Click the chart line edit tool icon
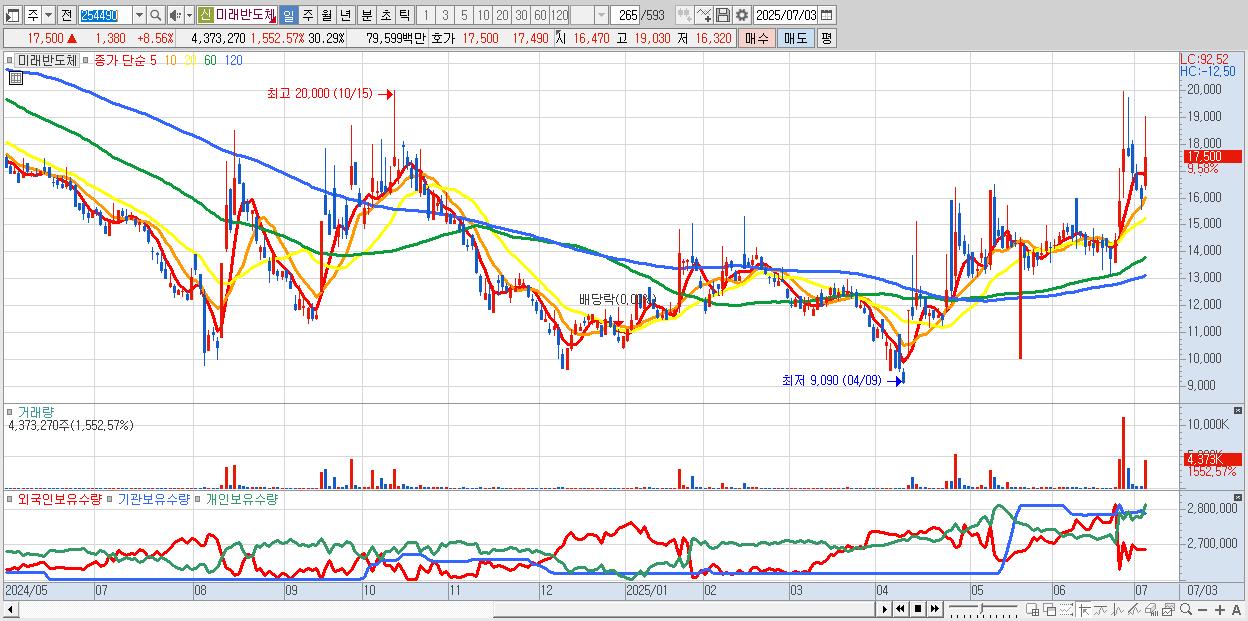Viewport: 1248px width, 621px height. 704,15
